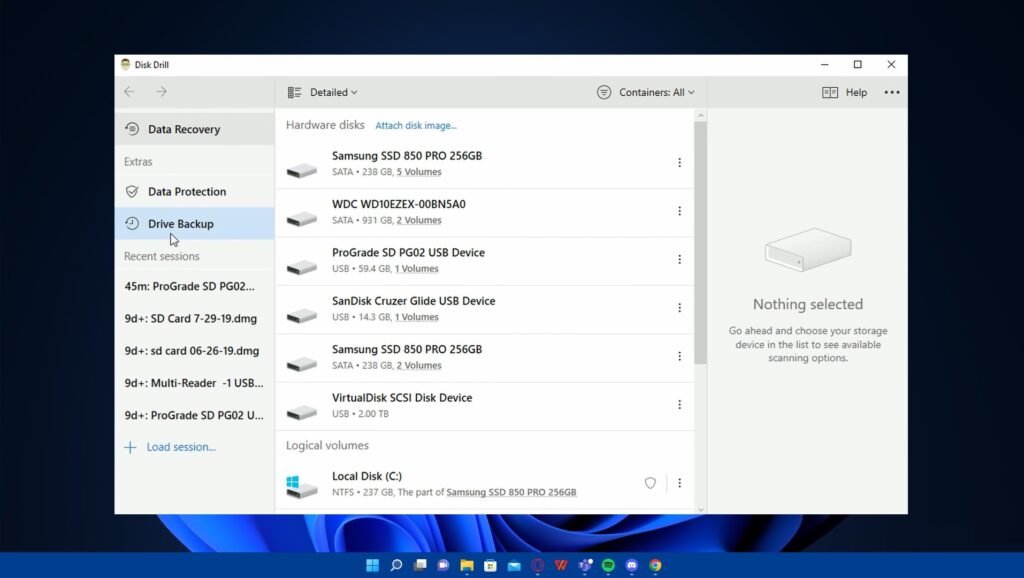Expand 2 Volumes under WDC WD10EZEX
The height and width of the screenshot is (578, 1024).
[419, 221]
